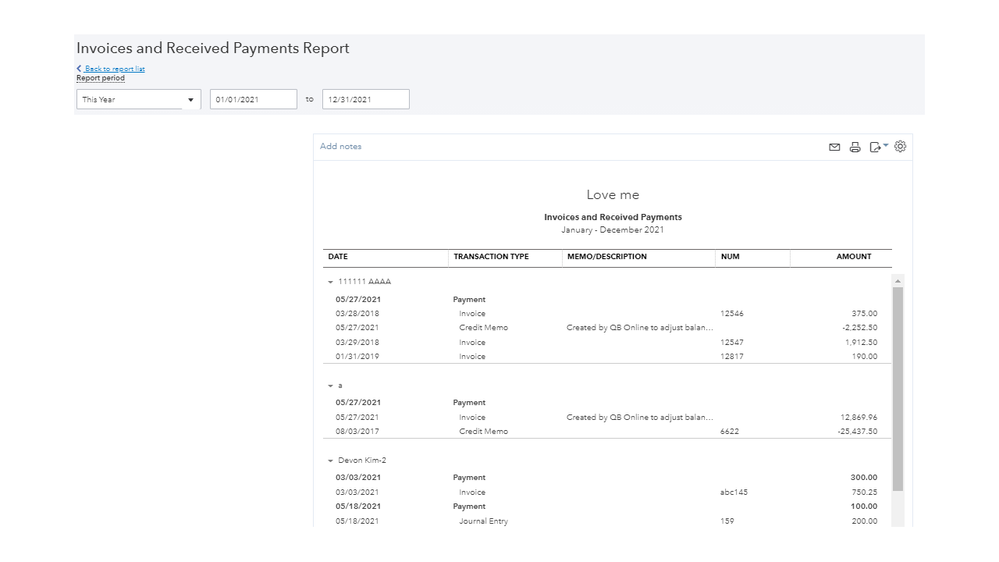Click the back arrow beside Back to report list
Screen dimensions: 999x562
[79, 69]
